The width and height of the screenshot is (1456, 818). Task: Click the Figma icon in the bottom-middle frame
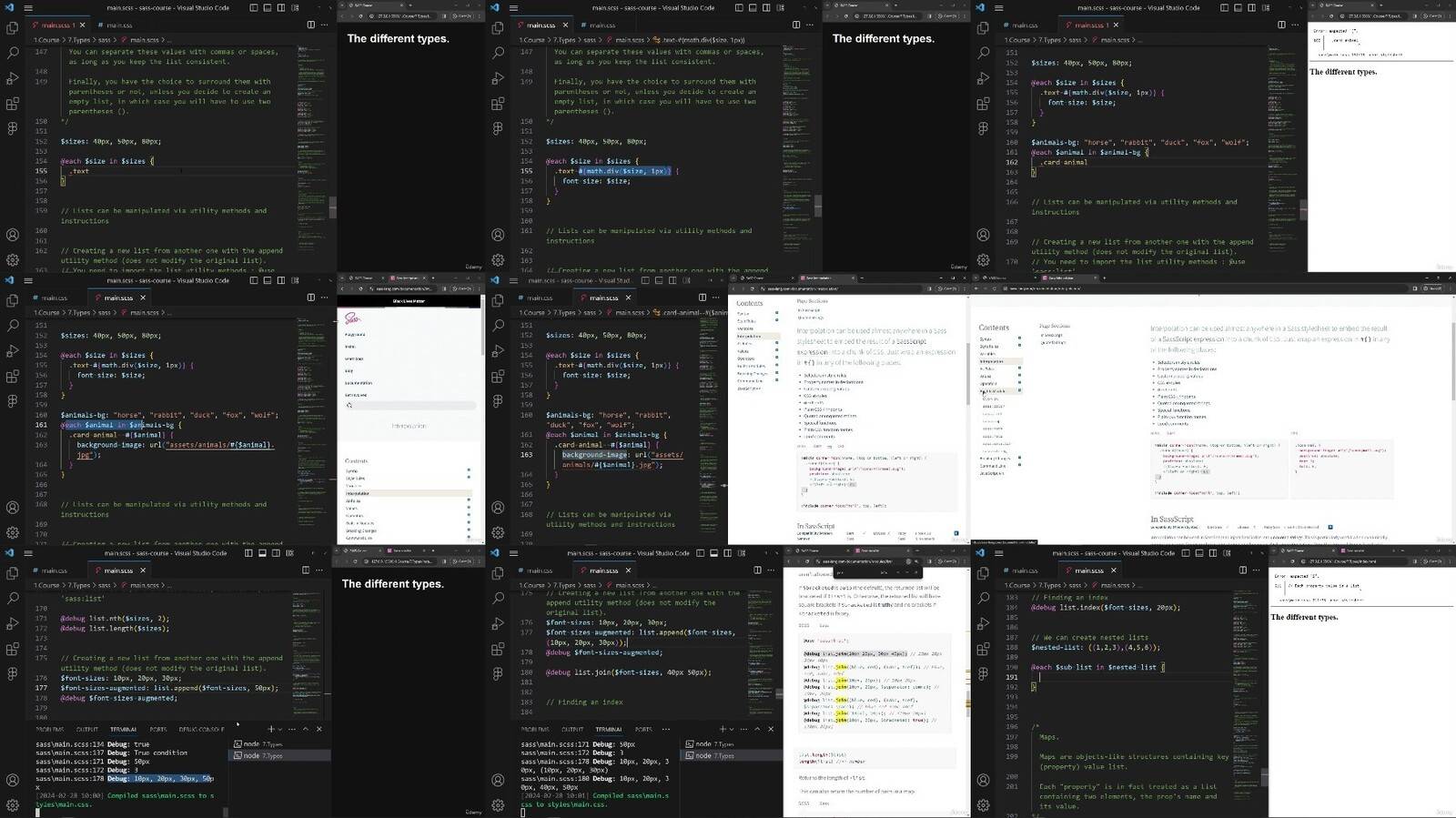498,674
